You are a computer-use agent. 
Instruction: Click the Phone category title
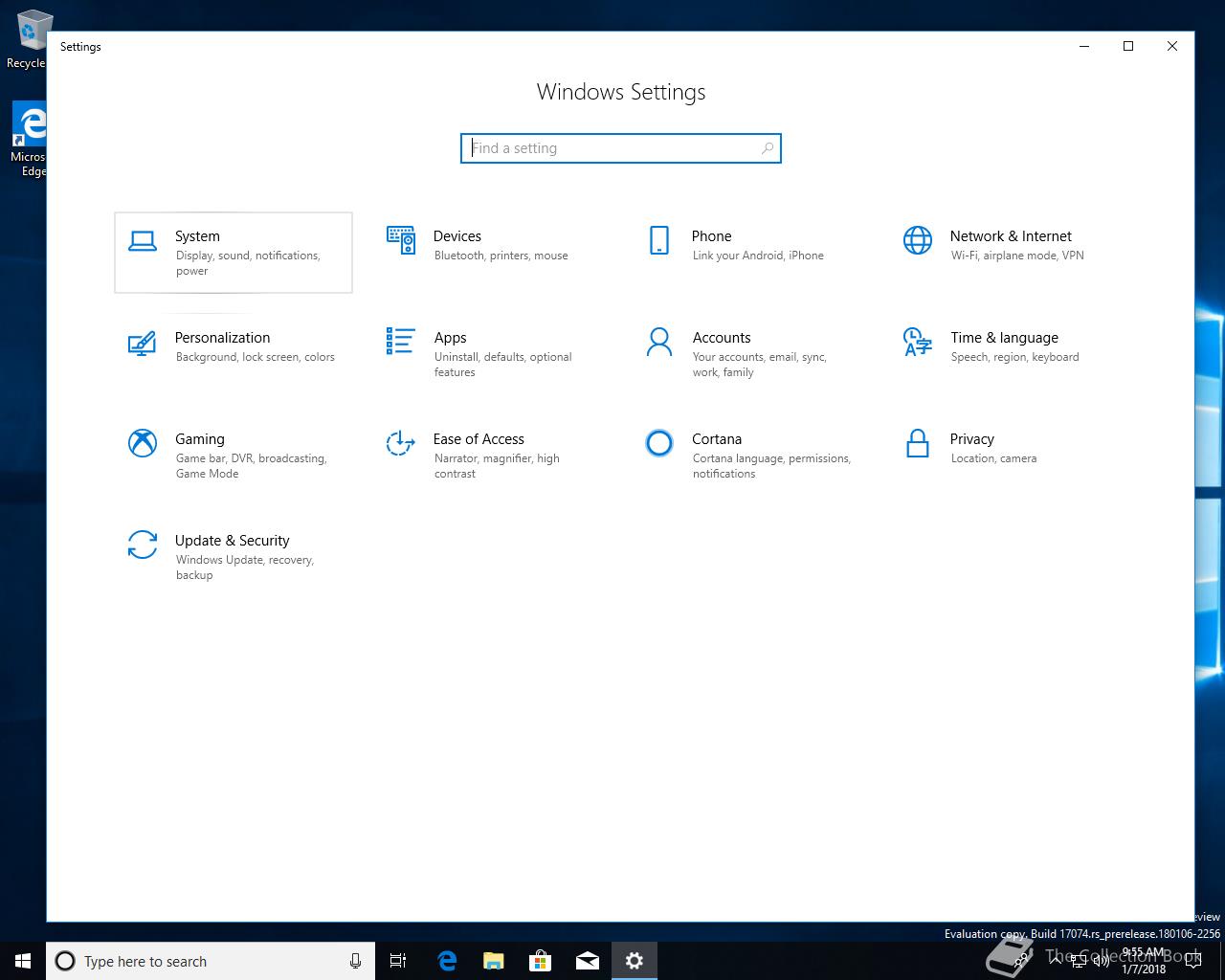coord(711,236)
